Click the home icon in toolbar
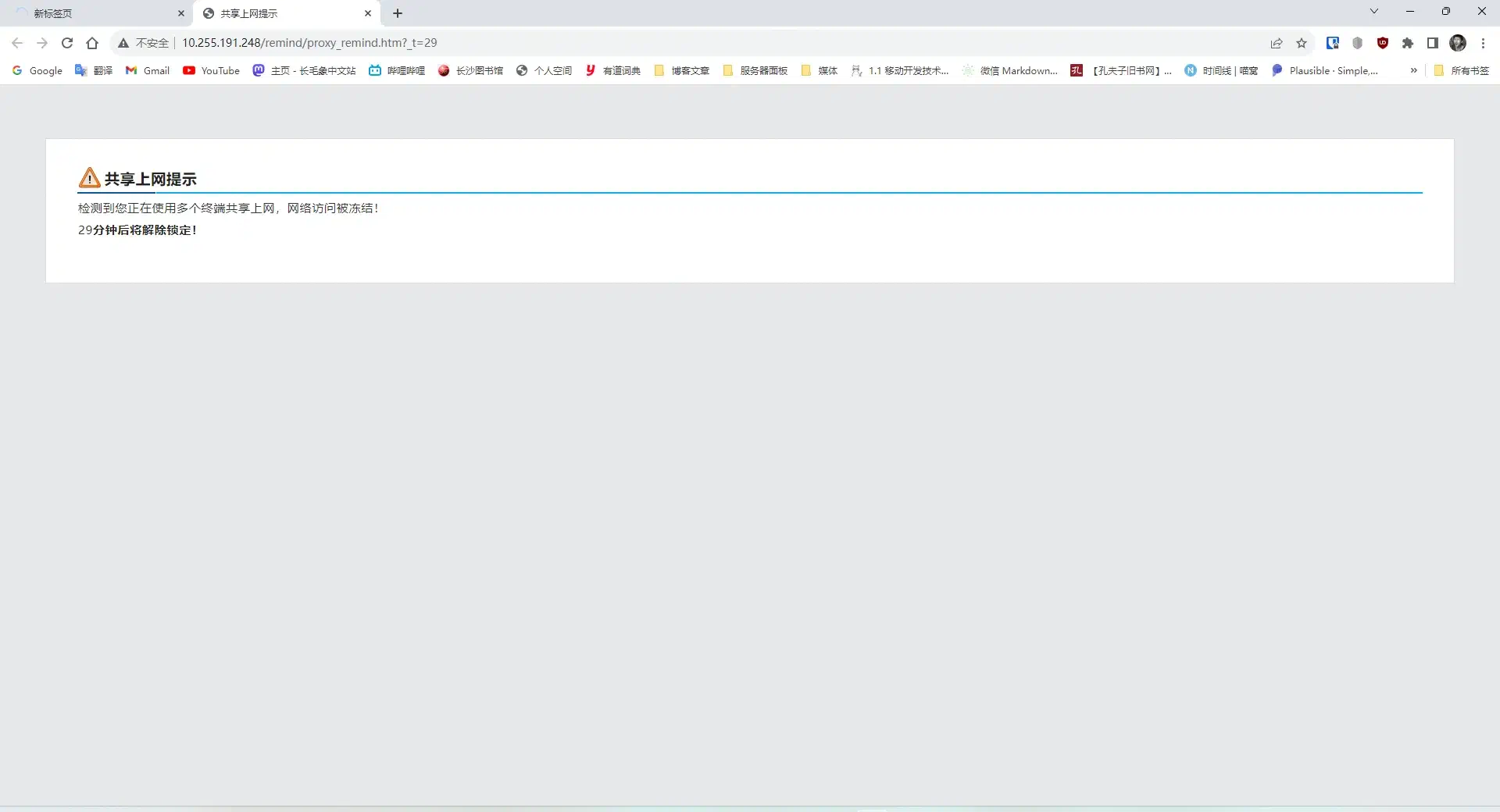 tap(92, 43)
